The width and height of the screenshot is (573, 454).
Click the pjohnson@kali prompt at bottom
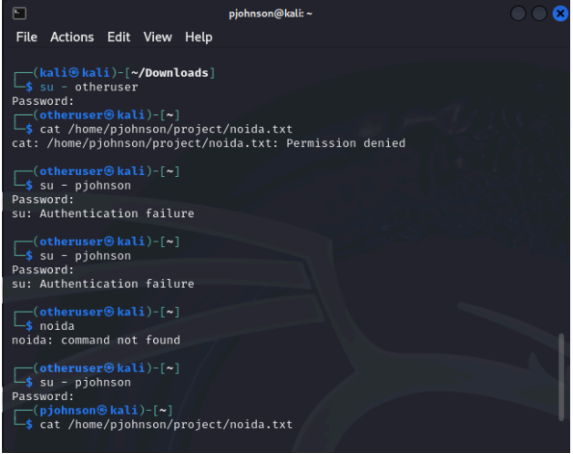click(x=102, y=411)
